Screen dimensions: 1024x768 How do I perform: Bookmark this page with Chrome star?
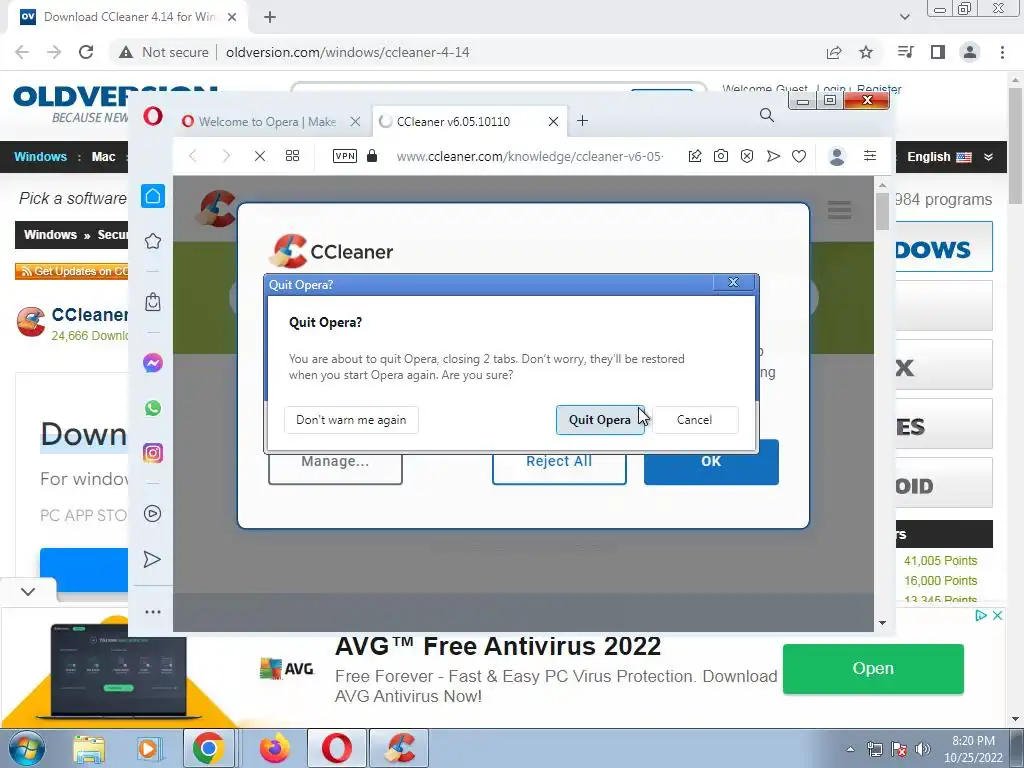coord(866,52)
